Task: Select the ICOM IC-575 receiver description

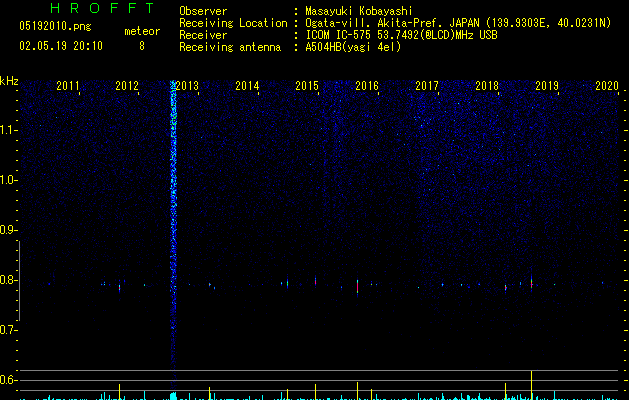Action: [x=401, y=35]
